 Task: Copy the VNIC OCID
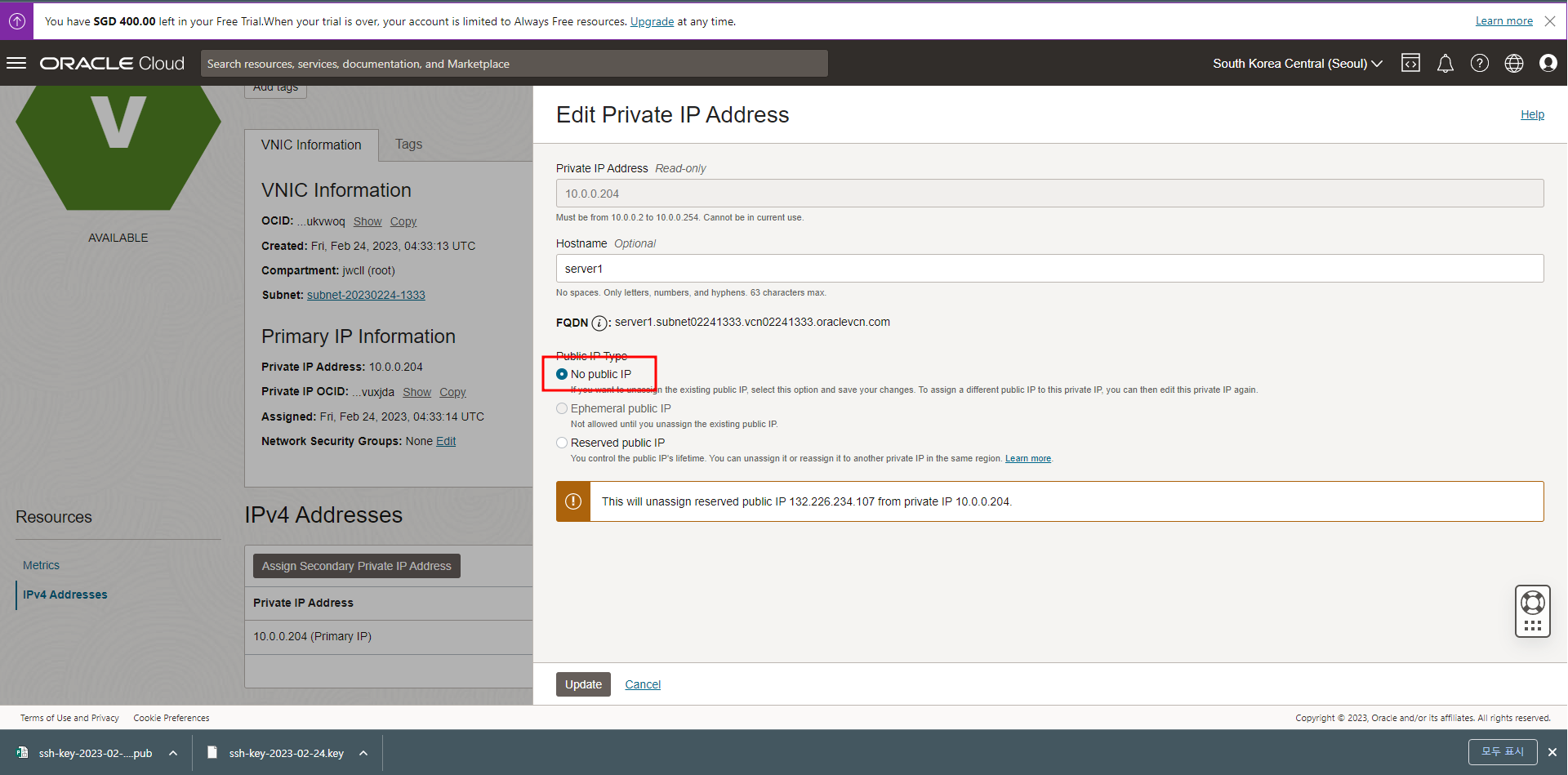[x=403, y=221]
